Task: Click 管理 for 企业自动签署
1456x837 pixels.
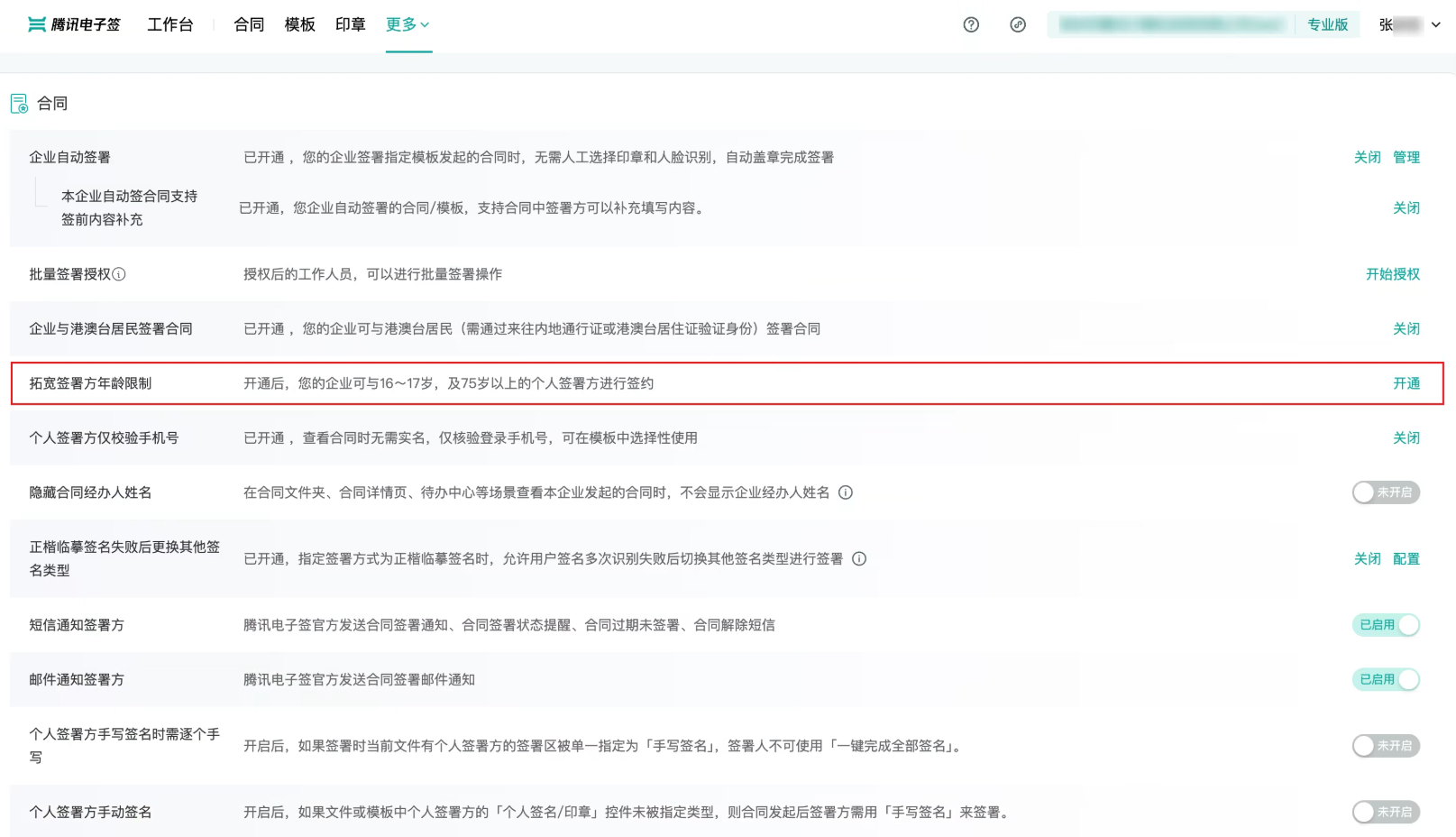Action: coord(1408,156)
